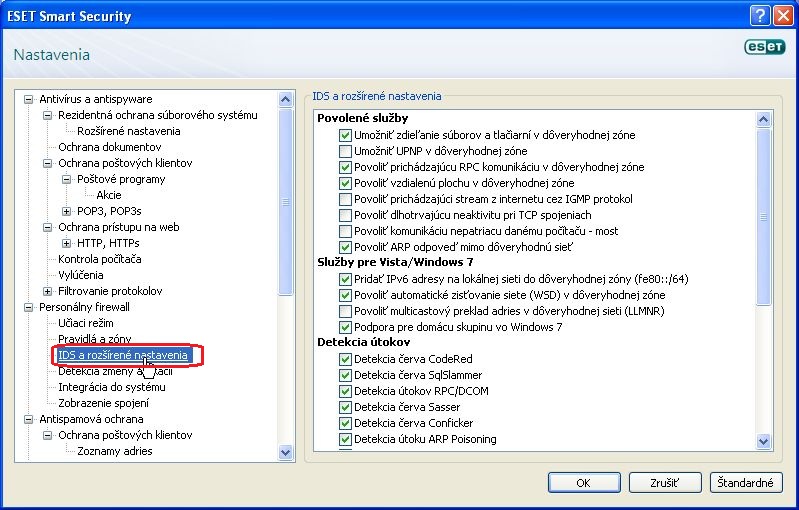Toggle Detekcia červa Conficker

click(x=345, y=423)
